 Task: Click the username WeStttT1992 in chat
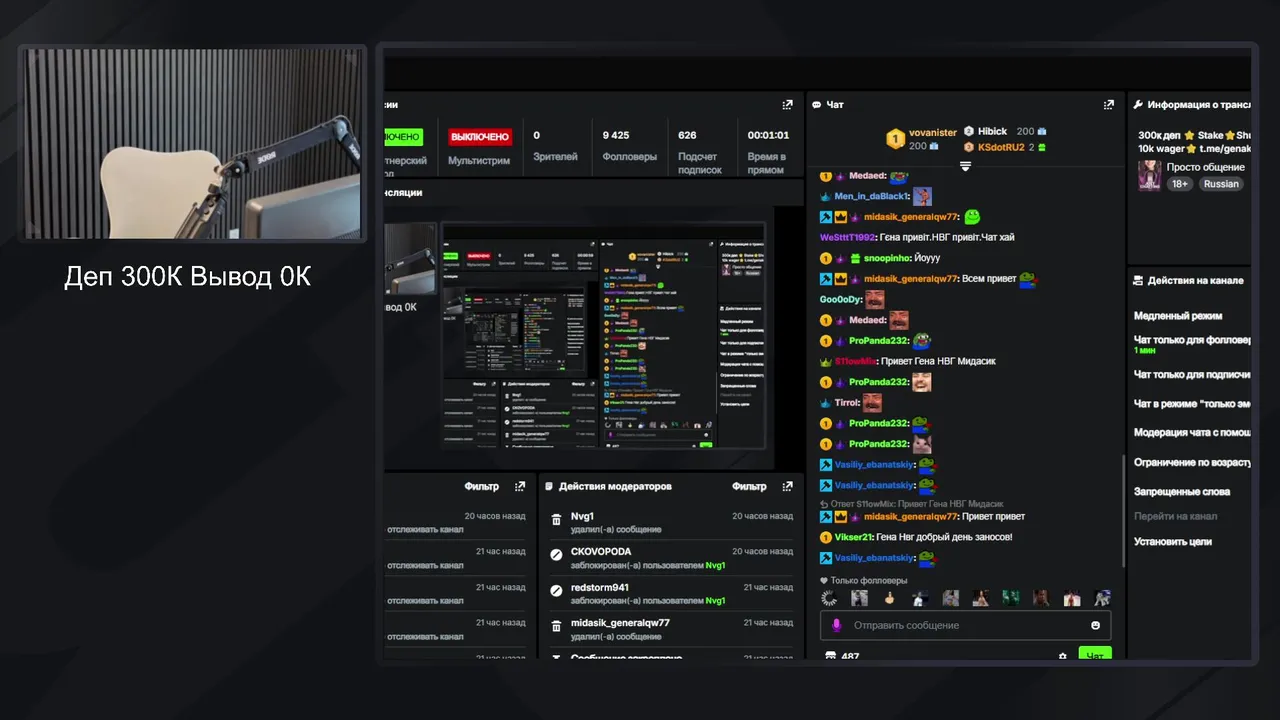click(848, 238)
